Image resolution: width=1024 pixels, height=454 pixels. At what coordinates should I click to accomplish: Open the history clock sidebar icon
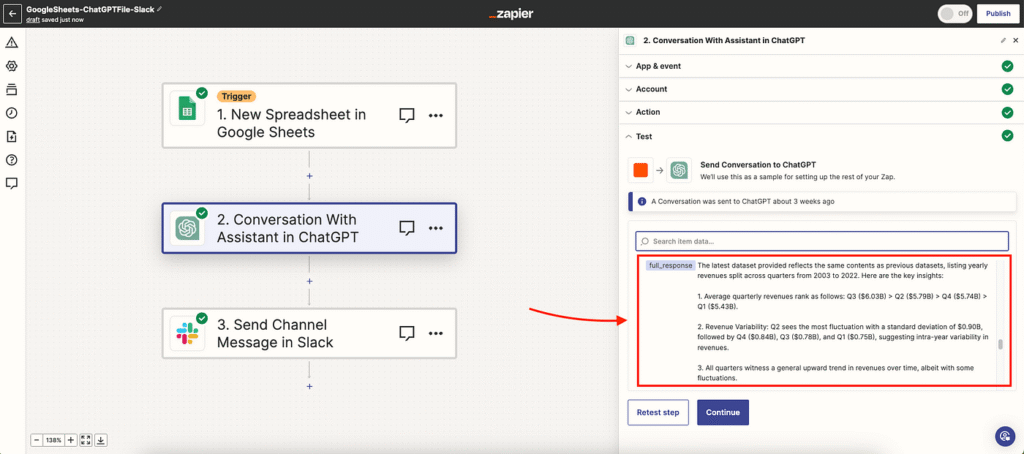[x=12, y=113]
